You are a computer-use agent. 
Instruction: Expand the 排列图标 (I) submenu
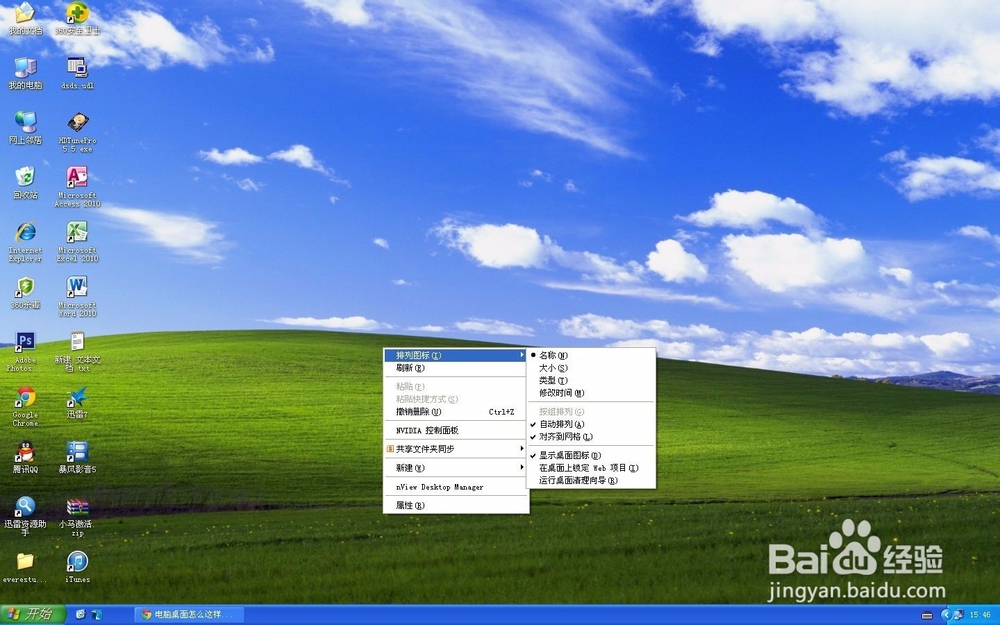(x=456, y=355)
